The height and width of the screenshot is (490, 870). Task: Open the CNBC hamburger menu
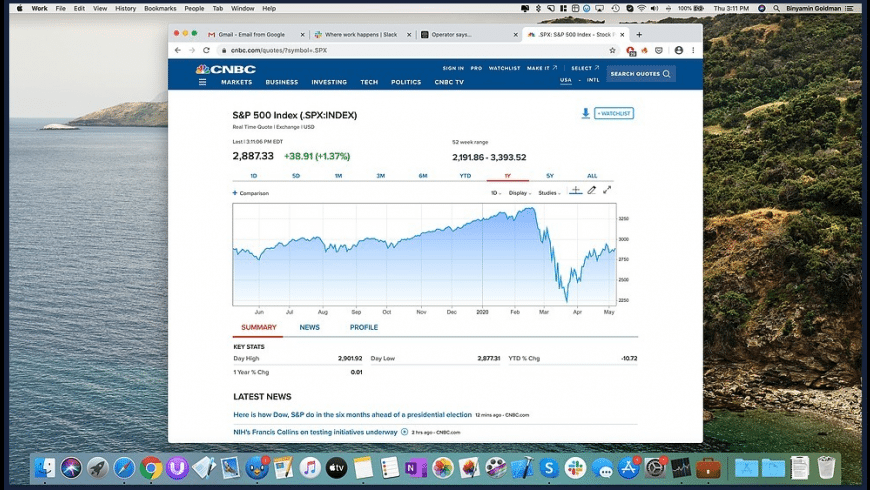coord(202,82)
